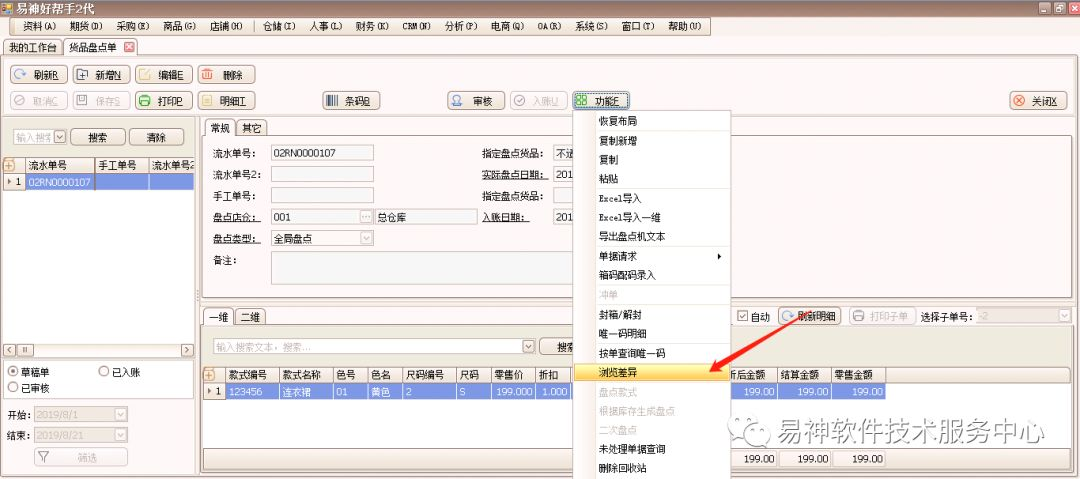This screenshot has height=479, width=1080.
Task: Click the 清除 button in search panel
Action: (157, 137)
